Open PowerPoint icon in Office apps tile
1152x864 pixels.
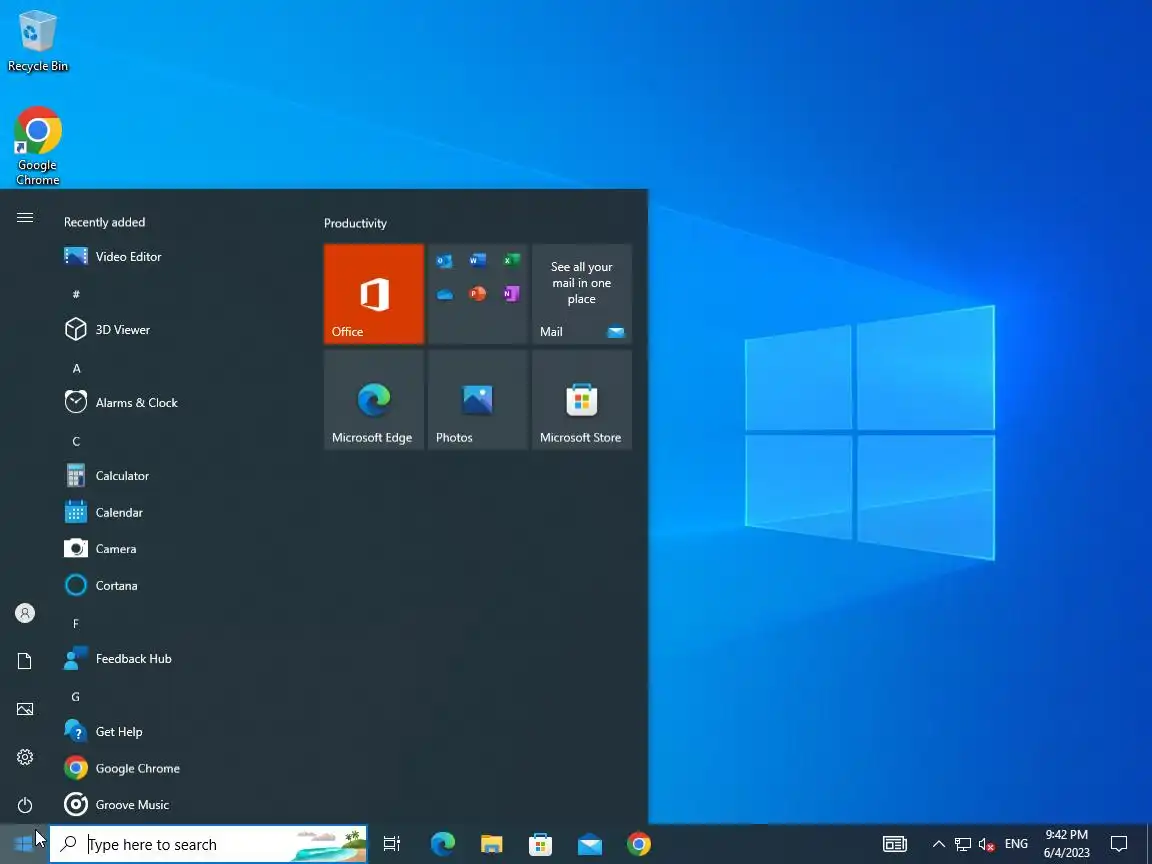[x=478, y=294]
